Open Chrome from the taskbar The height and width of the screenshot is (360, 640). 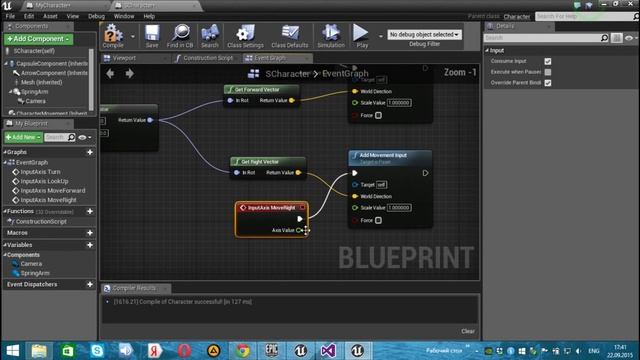click(x=242, y=351)
